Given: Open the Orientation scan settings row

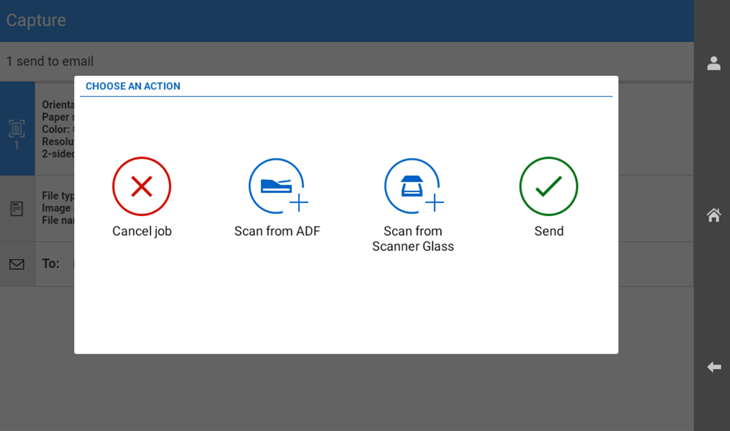Looking at the screenshot, I should click(x=56, y=103).
